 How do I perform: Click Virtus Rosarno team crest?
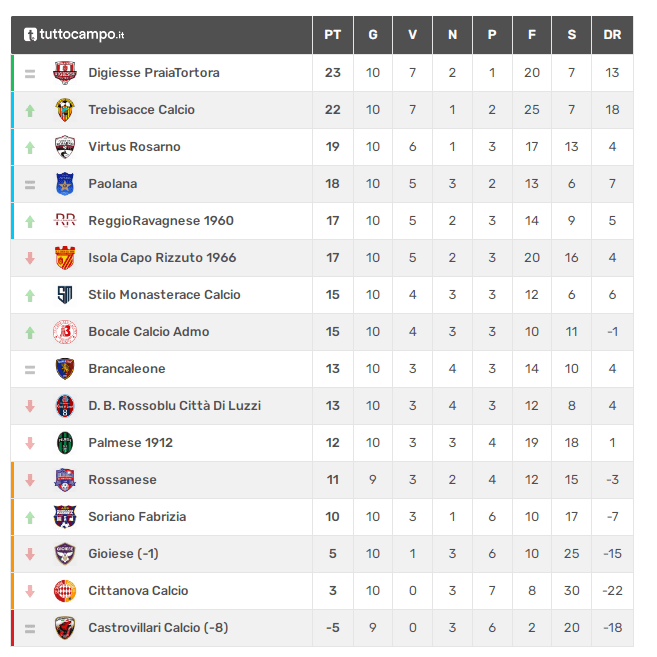tap(65, 147)
